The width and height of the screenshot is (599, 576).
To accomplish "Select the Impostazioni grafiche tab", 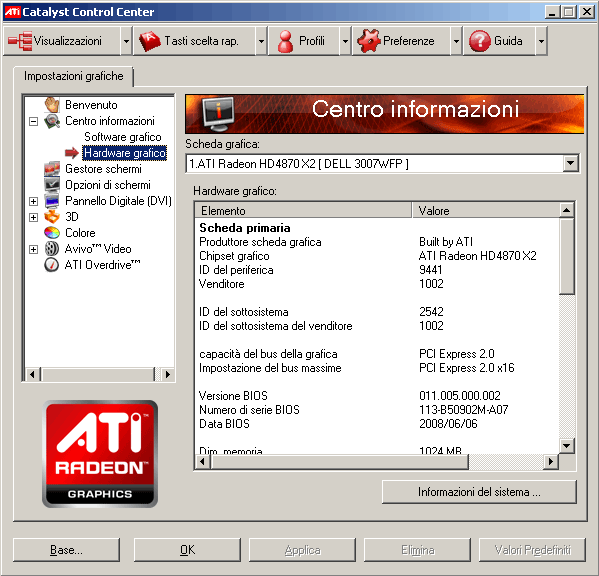I will point(73,76).
